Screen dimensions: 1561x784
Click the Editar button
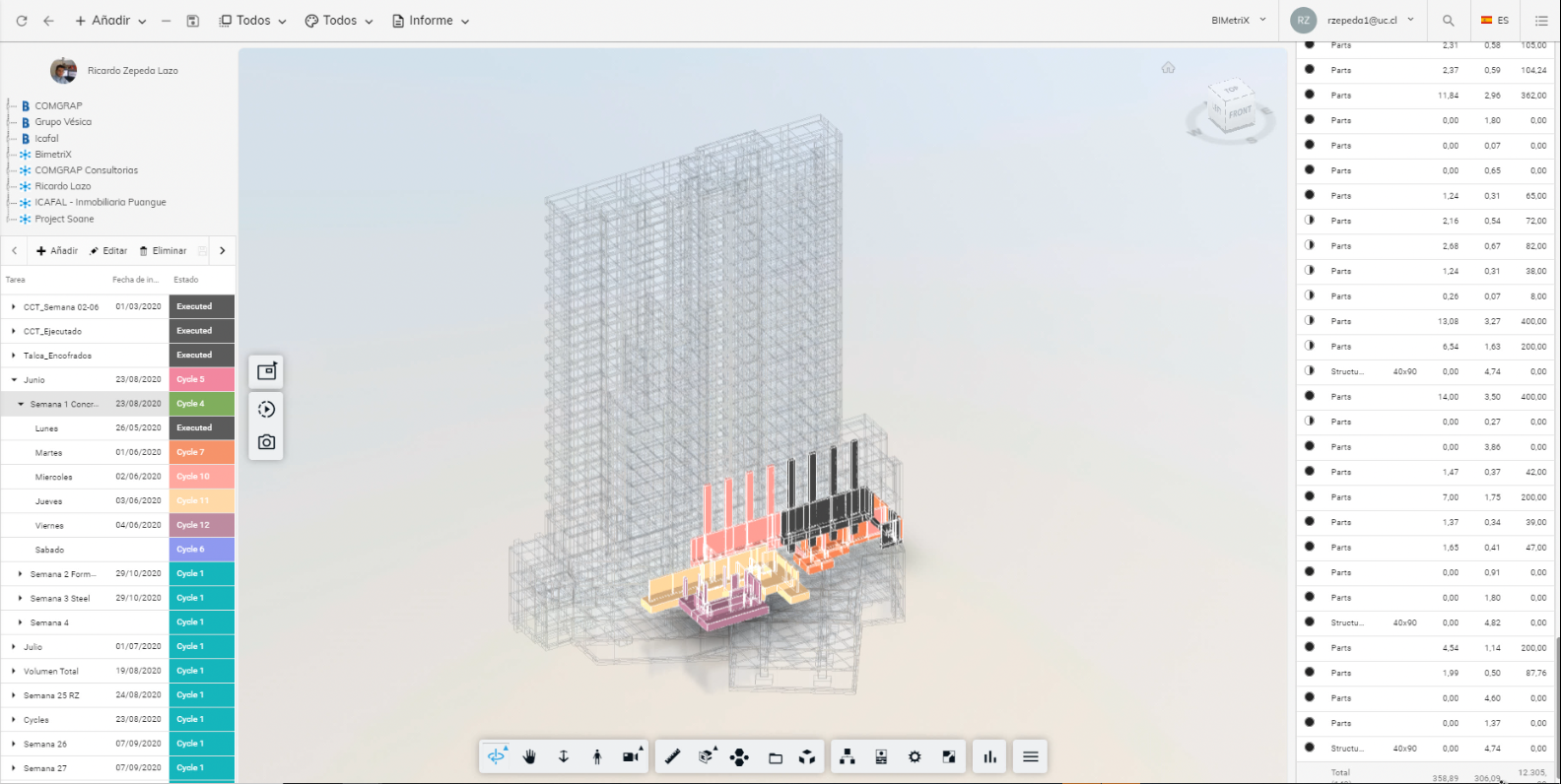(x=108, y=251)
